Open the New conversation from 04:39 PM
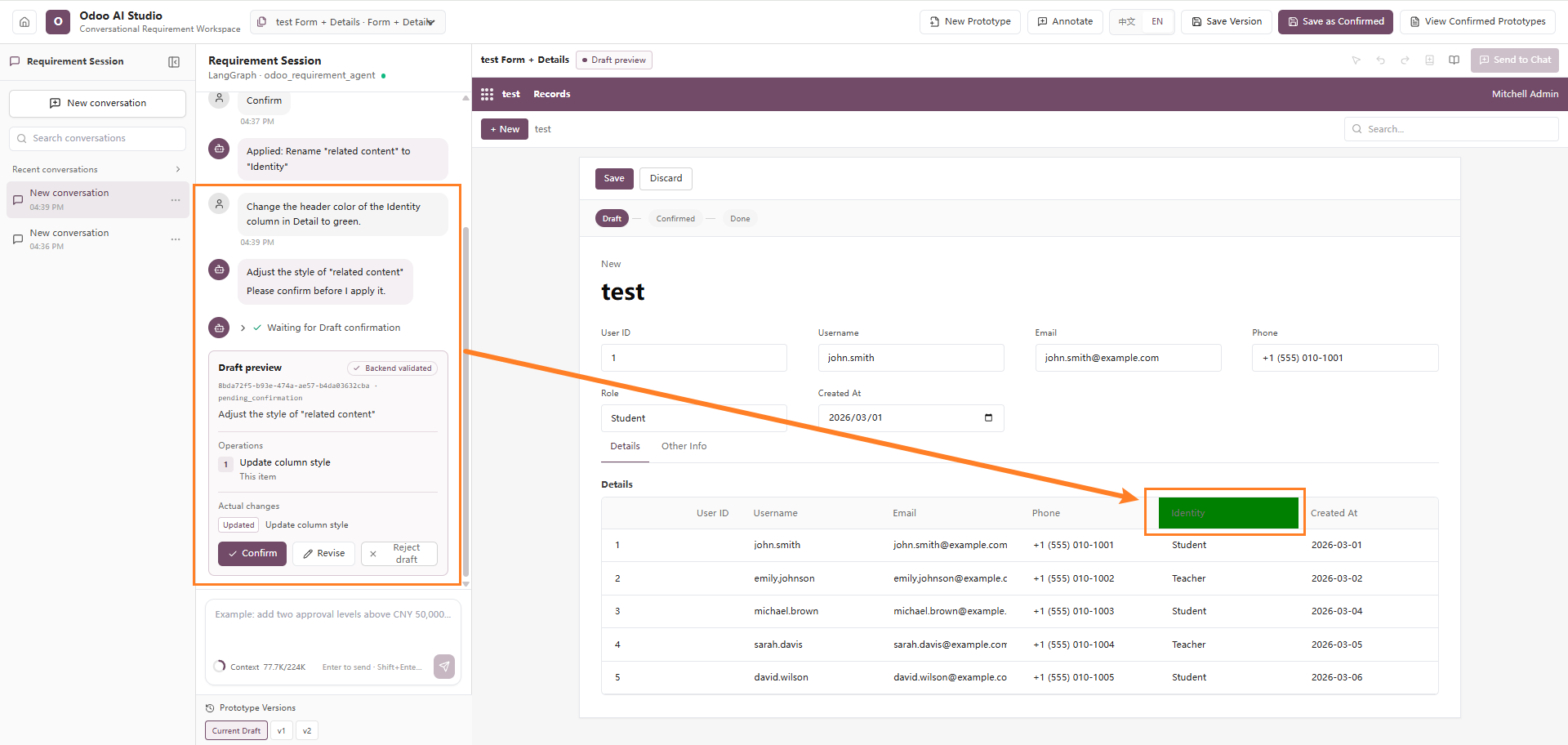The height and width of the screenshot is (745, 1568). (x=98, y=200)
